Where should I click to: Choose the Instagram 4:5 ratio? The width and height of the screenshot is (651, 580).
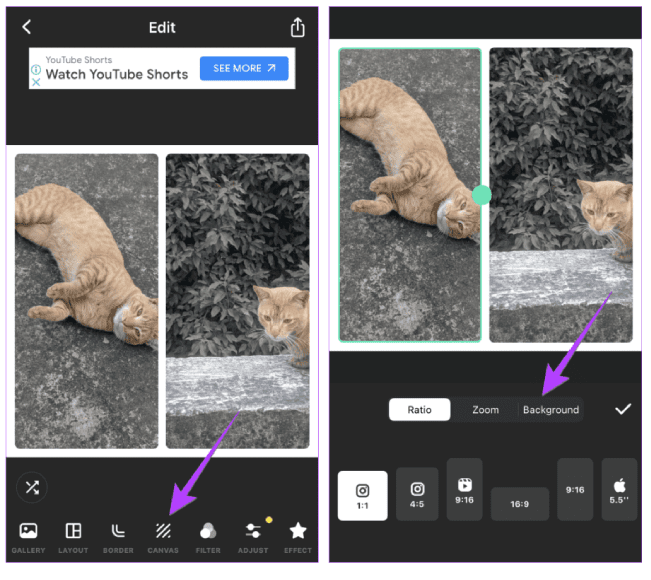[x=417, y=494]
